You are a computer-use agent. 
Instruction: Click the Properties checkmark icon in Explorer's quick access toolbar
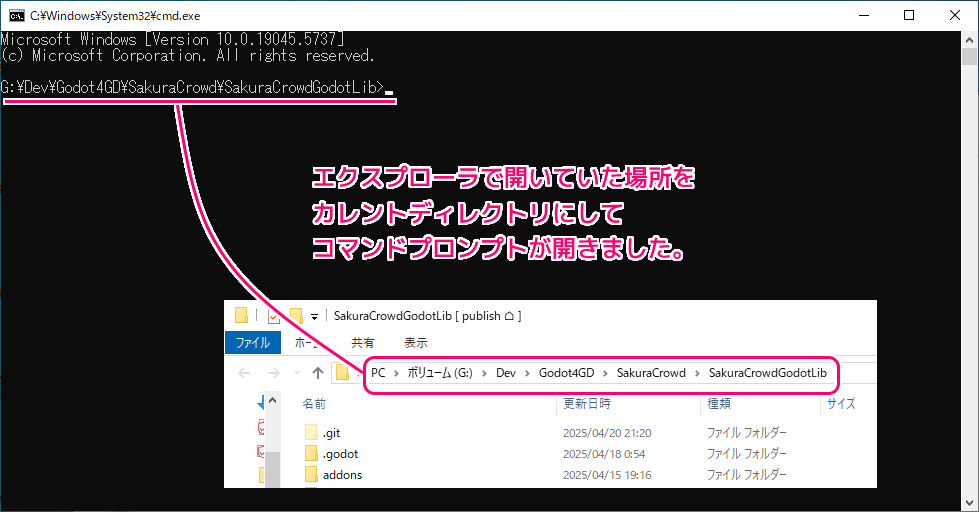273,316
